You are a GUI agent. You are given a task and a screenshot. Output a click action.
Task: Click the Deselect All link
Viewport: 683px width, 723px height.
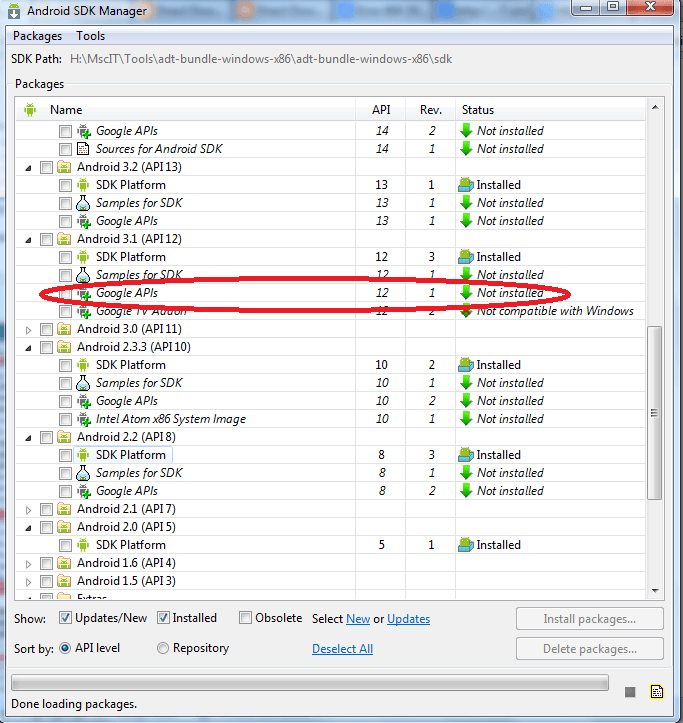(342, 649)
